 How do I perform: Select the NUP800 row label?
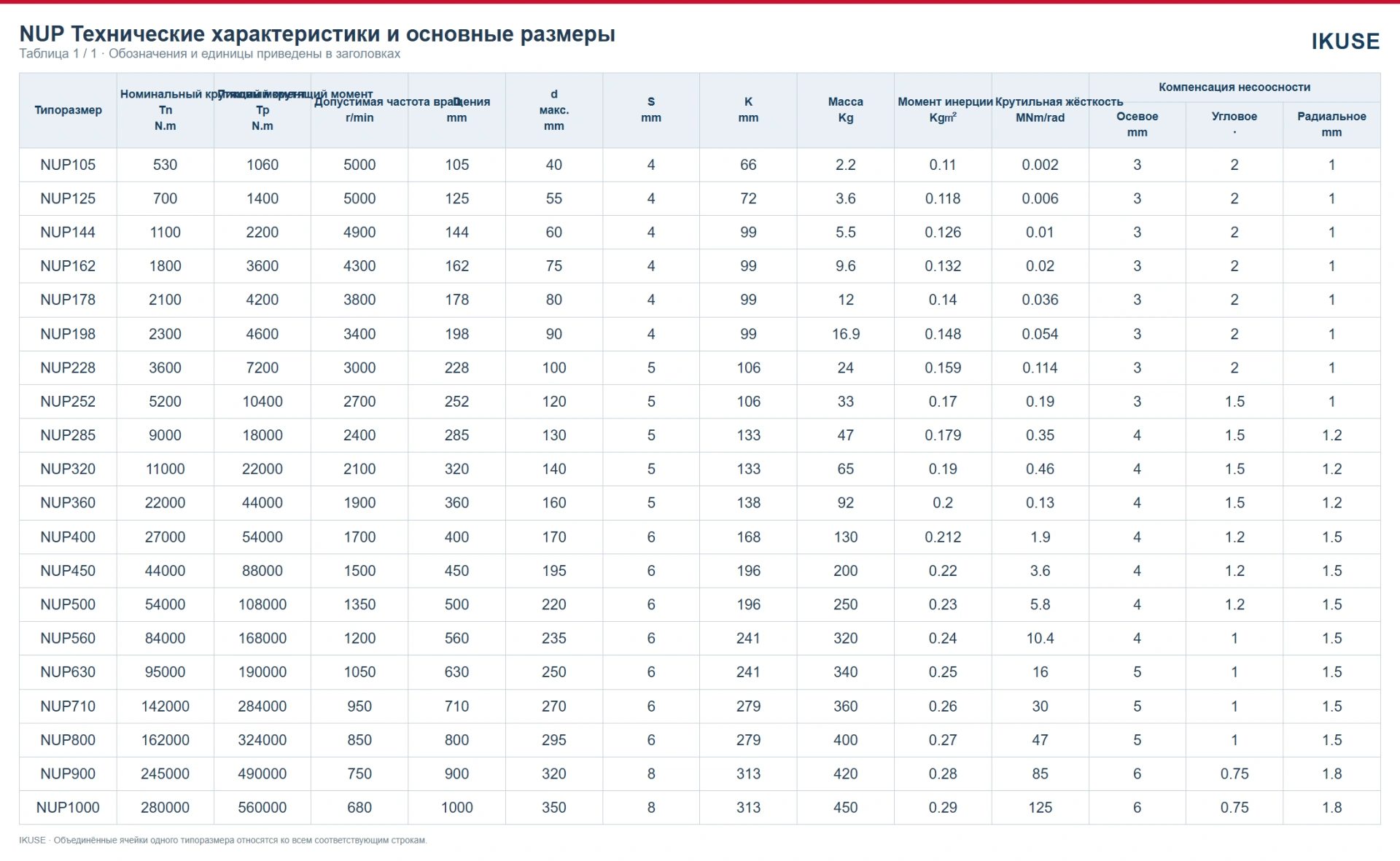[68, 740]
